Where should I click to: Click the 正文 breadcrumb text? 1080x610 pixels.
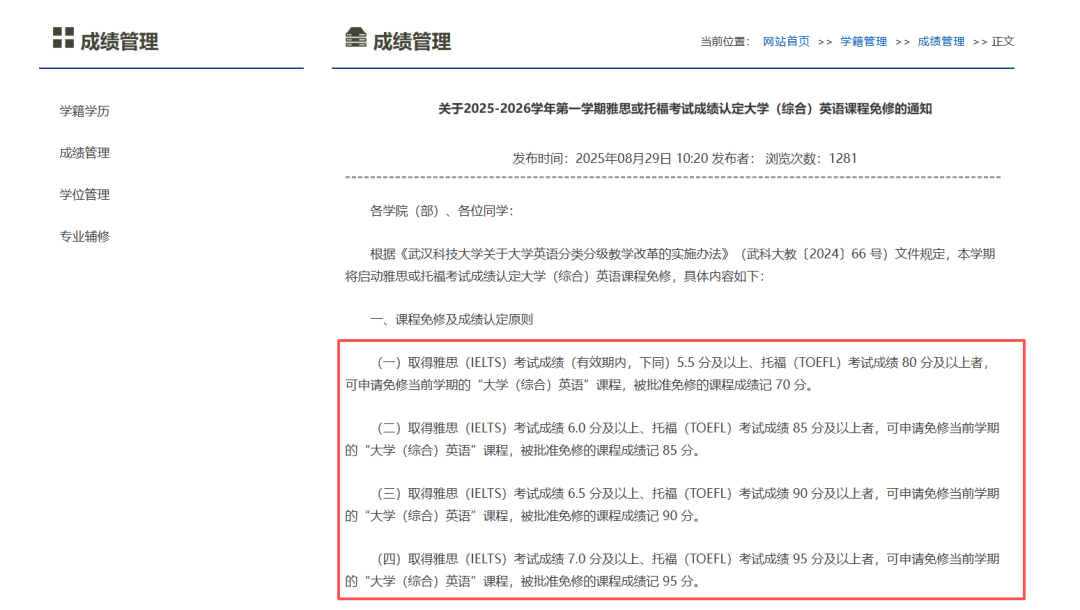pos(1002,42)
